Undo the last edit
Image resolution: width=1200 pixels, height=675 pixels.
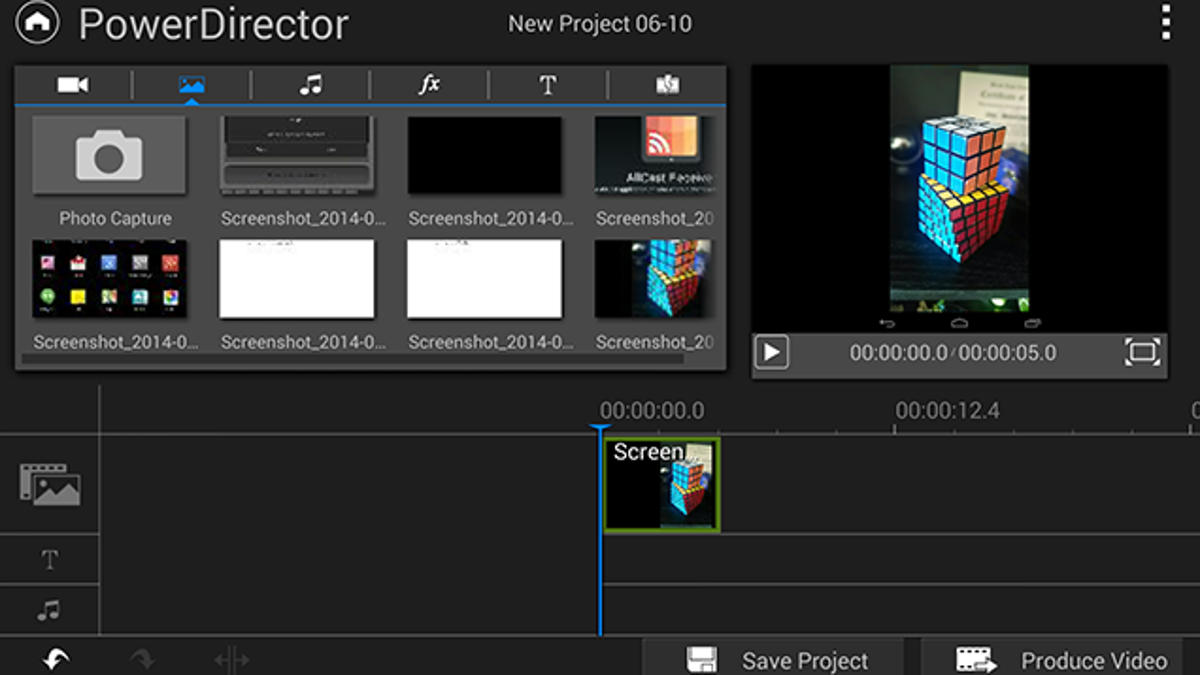pyautogui.click(x=56, y=659)
